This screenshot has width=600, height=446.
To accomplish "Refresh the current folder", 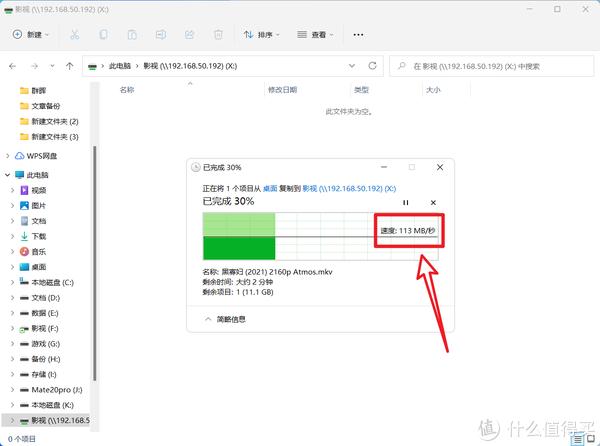I will [x=372, y=66].
